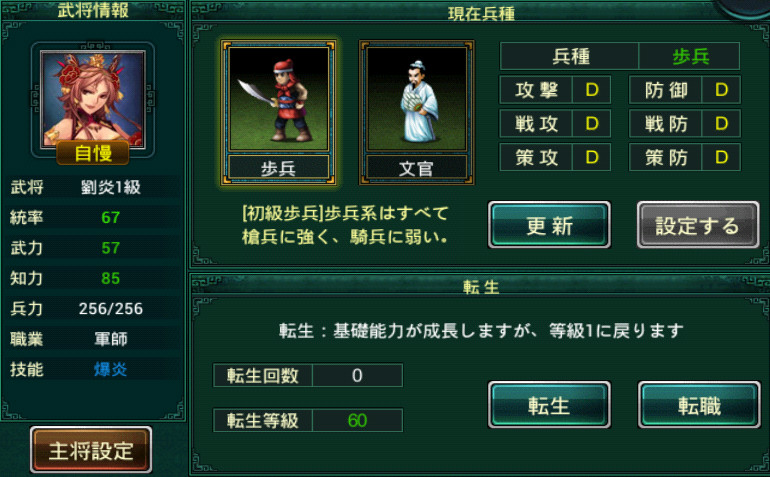
Task: Click the 兵種 歩兵 troop type value
Action: coord(689,56)
